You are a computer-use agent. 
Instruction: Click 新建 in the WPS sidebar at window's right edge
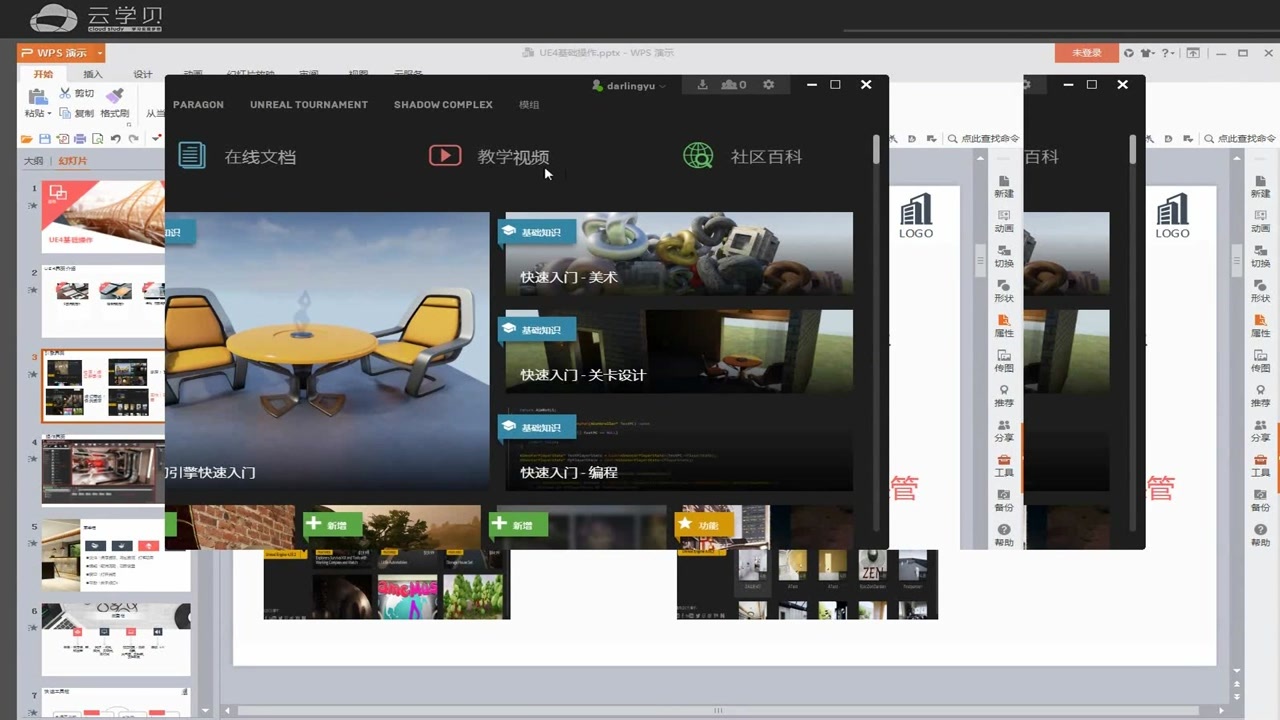pyautogui.click(x=1260, y=186)
